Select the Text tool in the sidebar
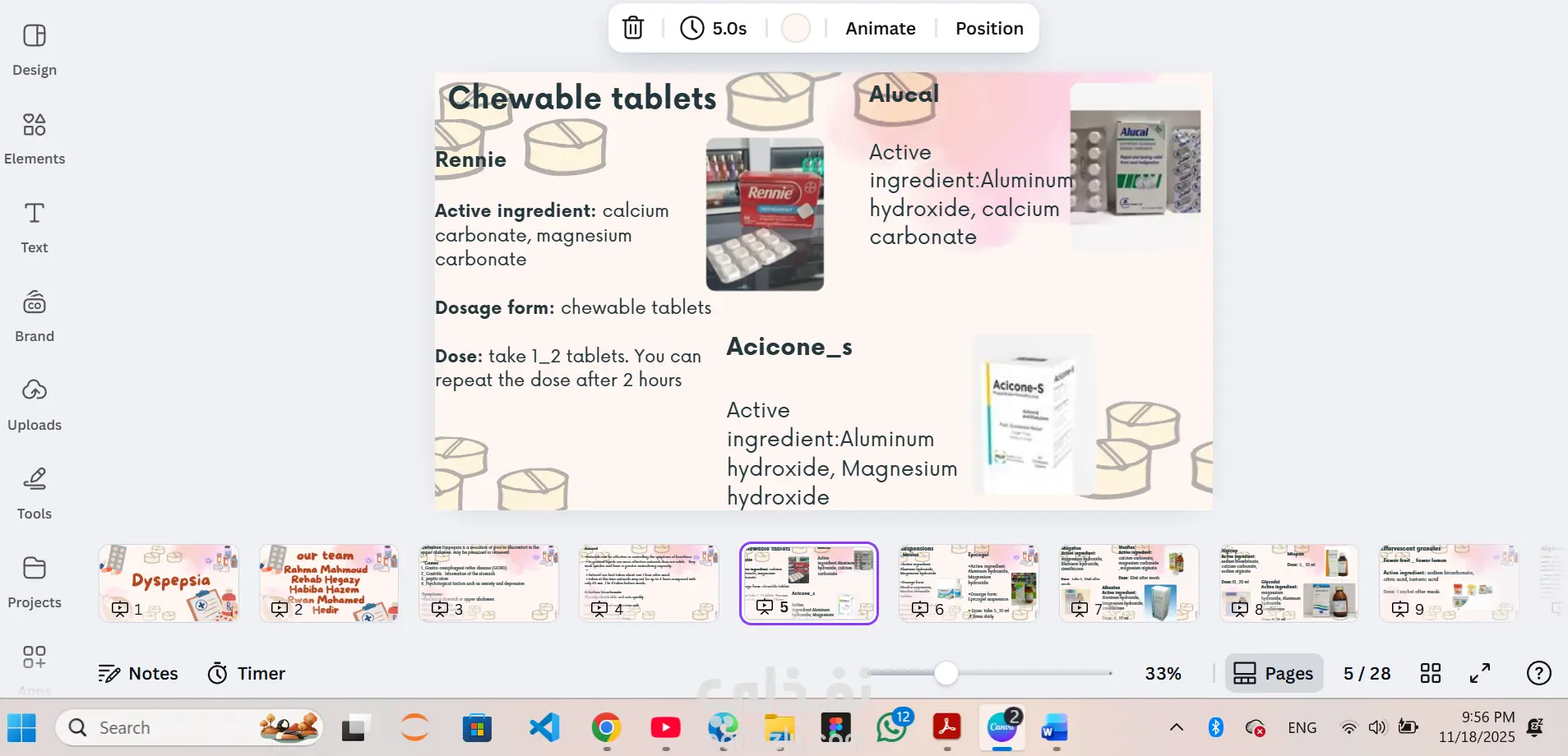The image size is (1568, 756). click(x=35, y=228)
